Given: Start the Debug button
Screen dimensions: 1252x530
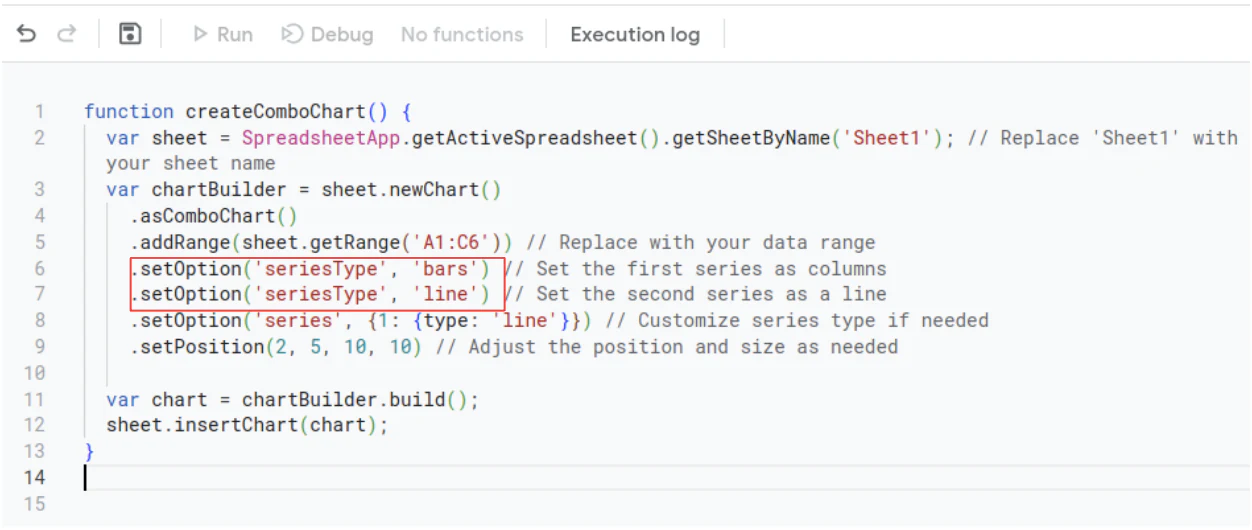Looking at the screenshot, I should click(327, 34).
